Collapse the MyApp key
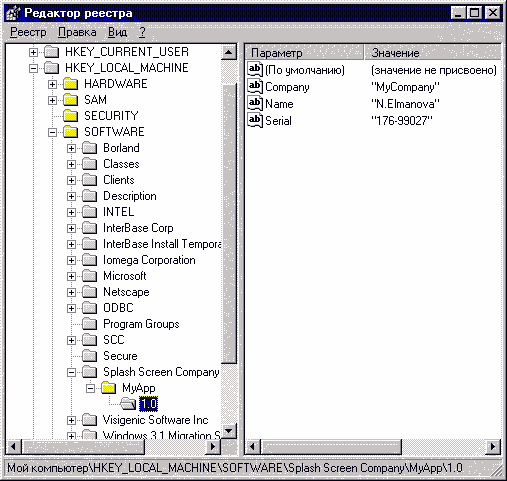Screen dimensions: 507x481 tap(90, 388)
